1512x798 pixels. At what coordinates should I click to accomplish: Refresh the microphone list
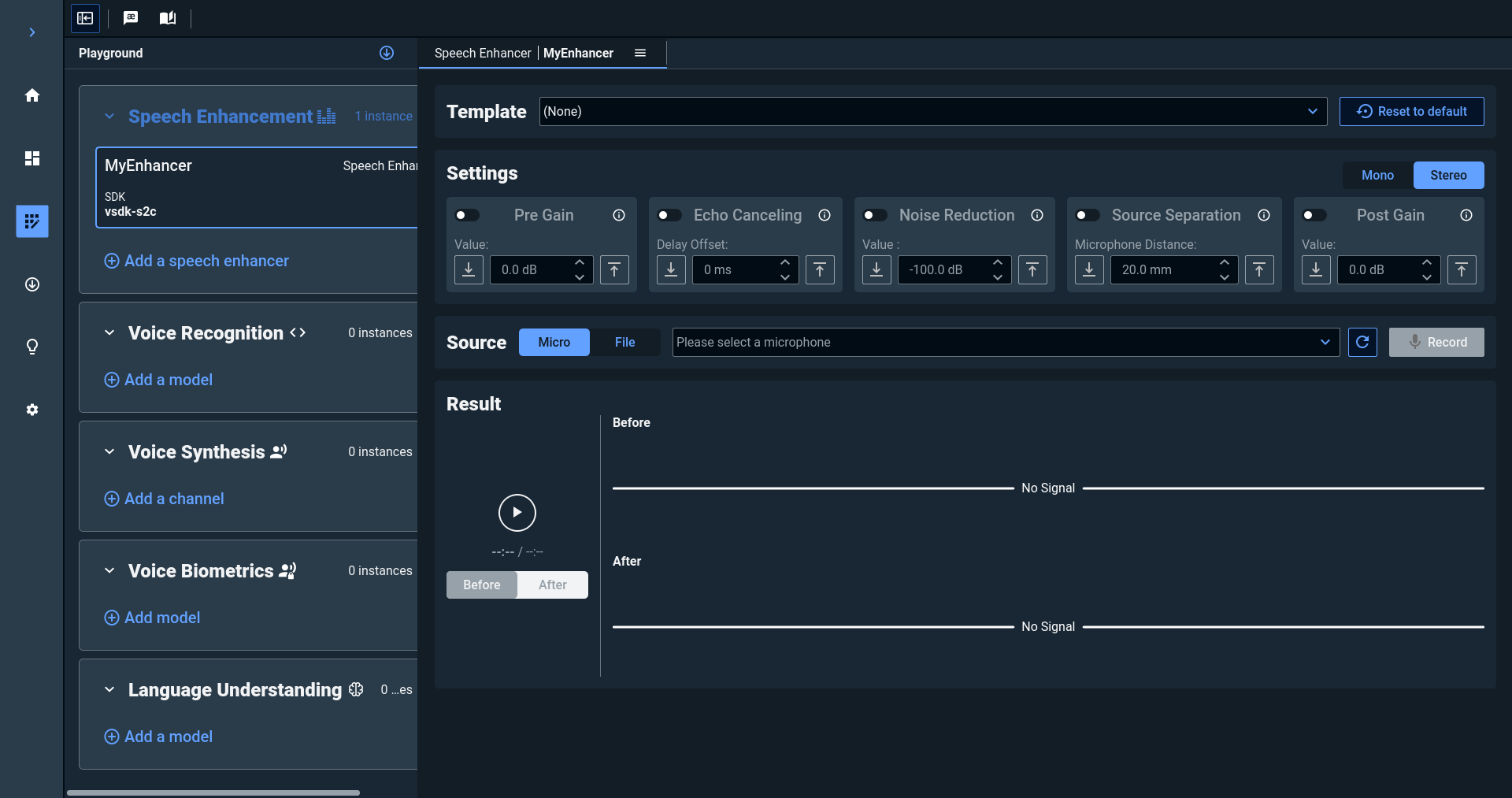(1362, 342)
